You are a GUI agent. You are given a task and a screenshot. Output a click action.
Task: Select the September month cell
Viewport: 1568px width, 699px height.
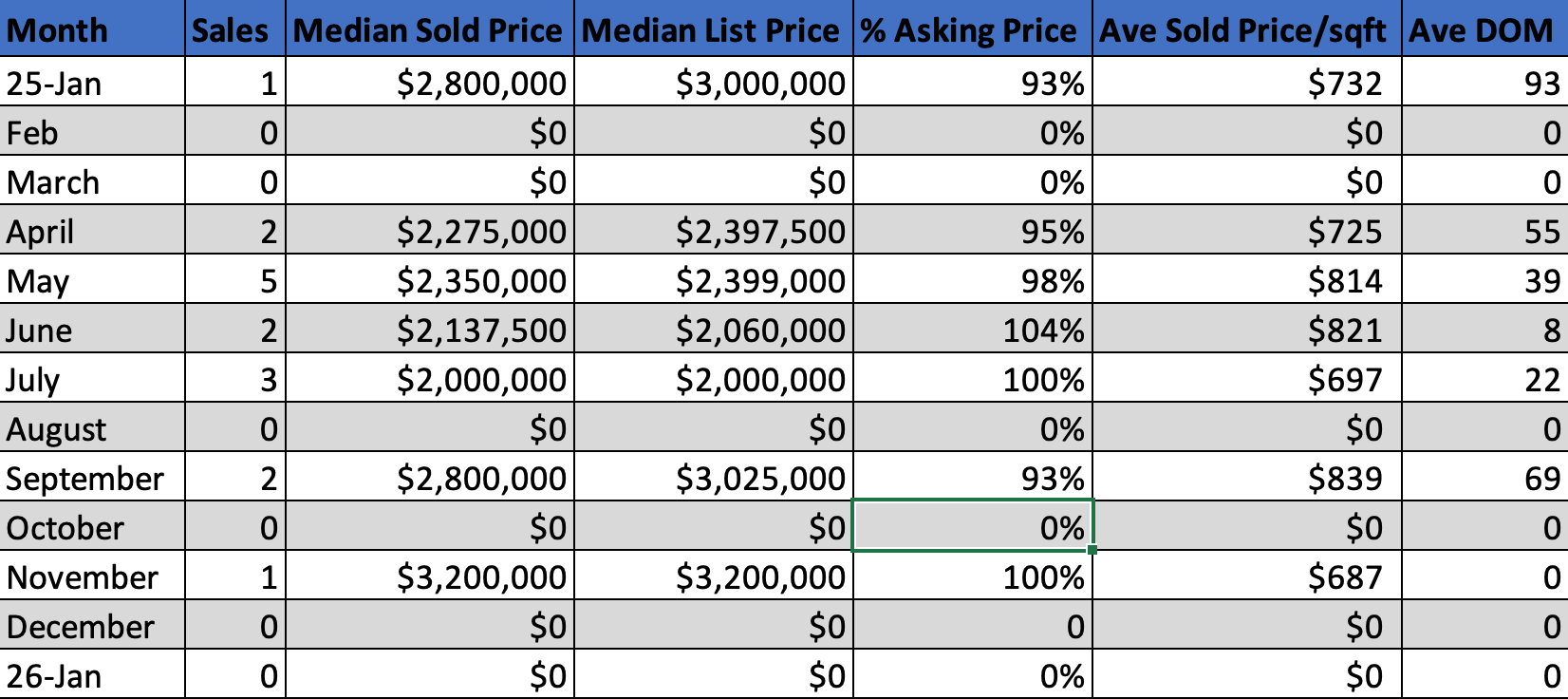92,479
